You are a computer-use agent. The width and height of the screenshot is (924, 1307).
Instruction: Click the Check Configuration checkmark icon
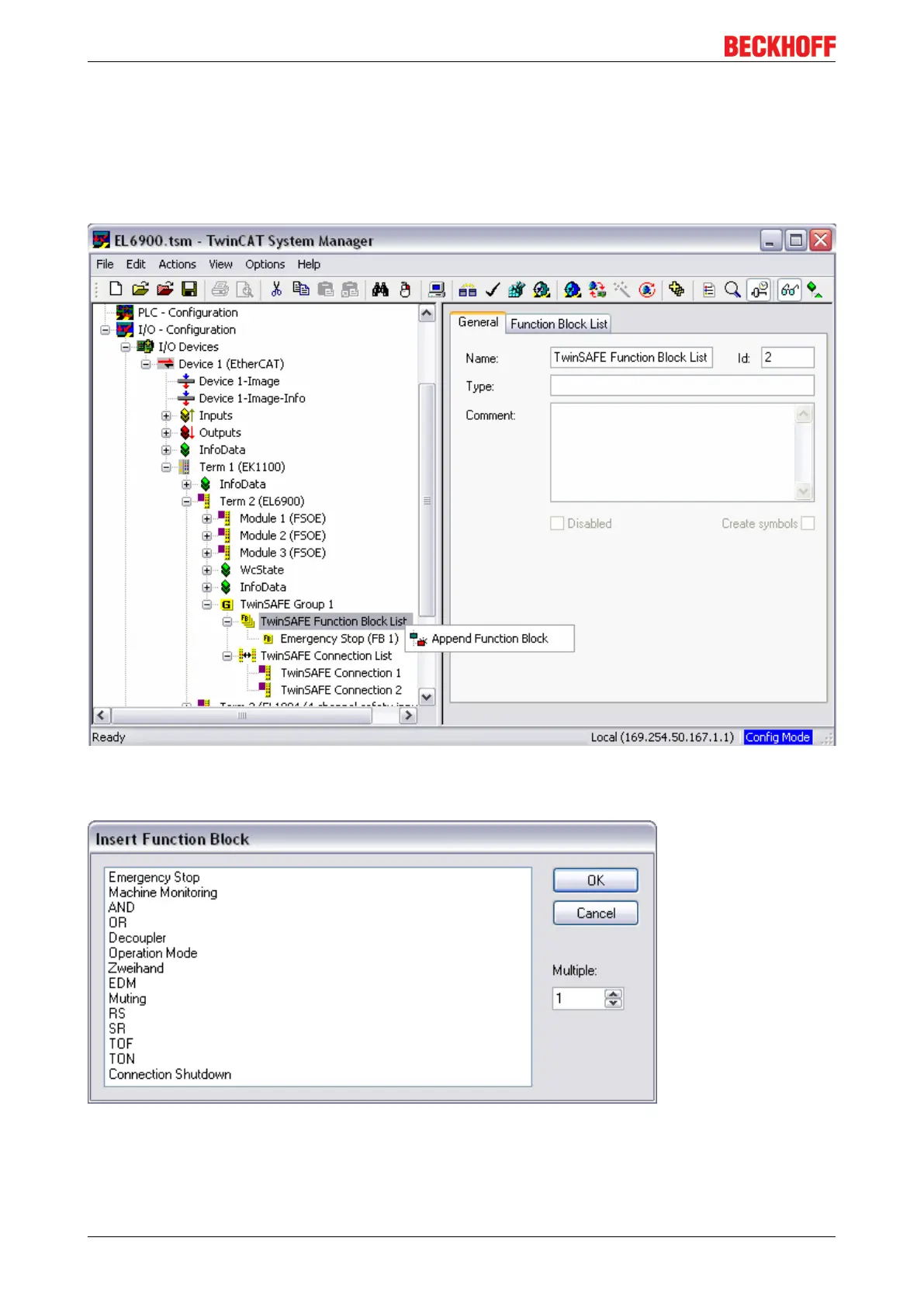tap(492, 289)
